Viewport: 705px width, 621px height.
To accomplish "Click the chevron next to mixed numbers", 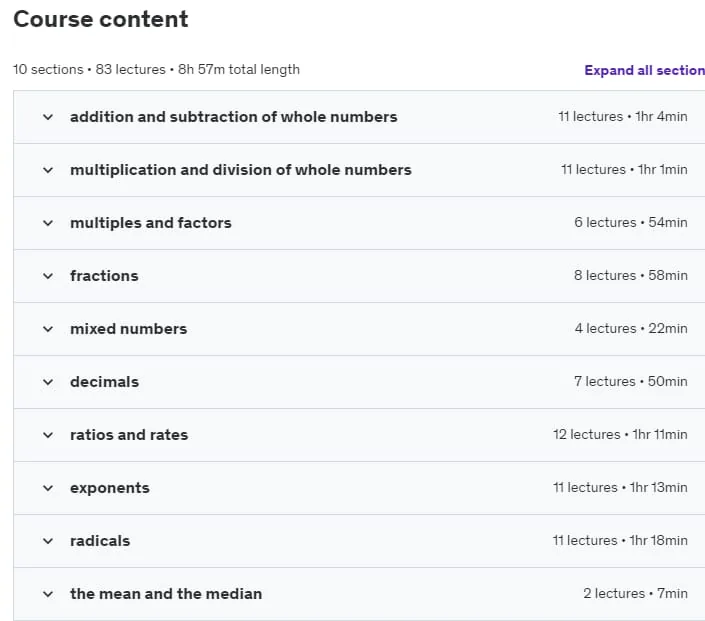I will (x=48, y=329).
